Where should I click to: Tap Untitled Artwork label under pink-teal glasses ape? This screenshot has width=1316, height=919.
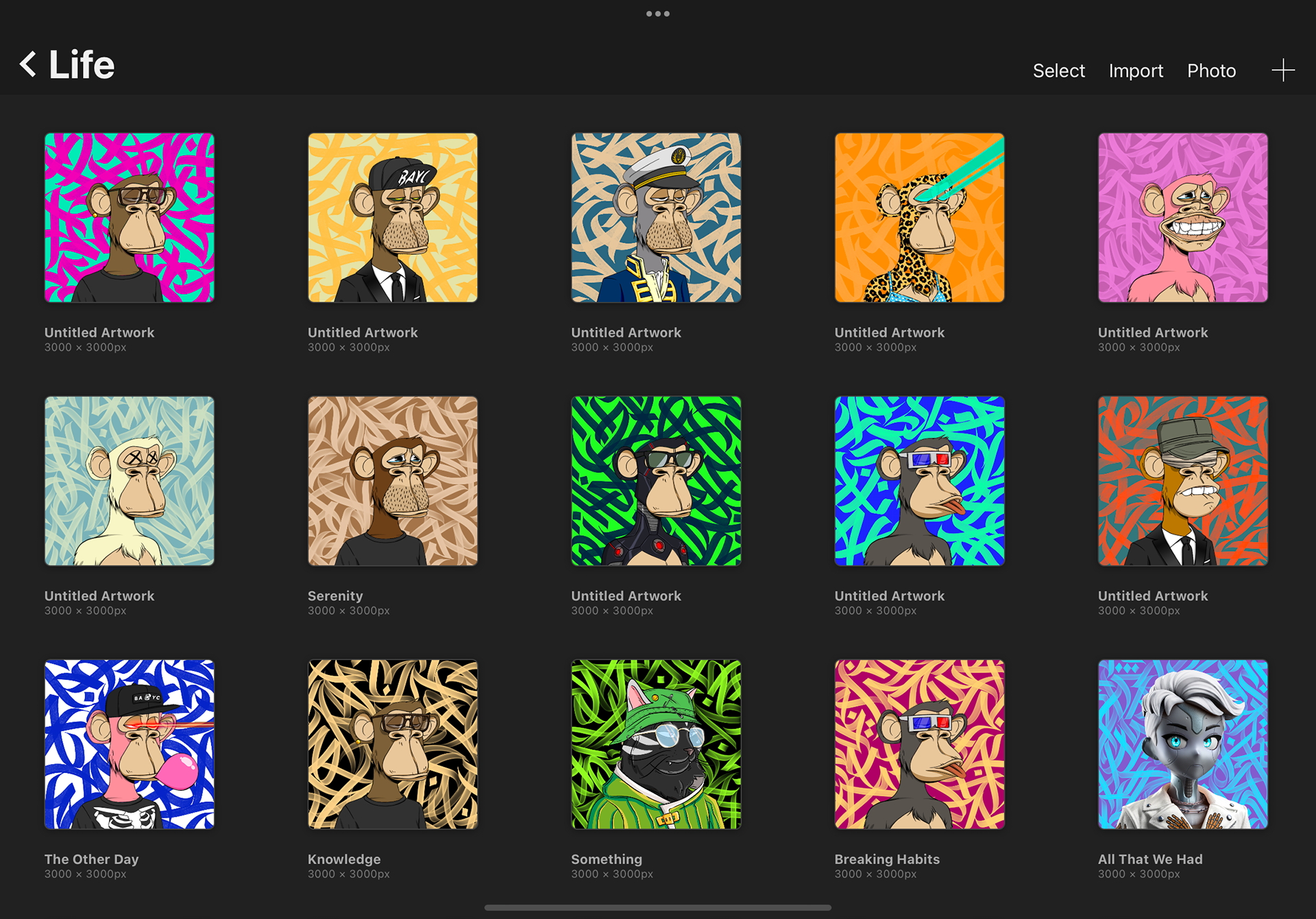[99, 332]
